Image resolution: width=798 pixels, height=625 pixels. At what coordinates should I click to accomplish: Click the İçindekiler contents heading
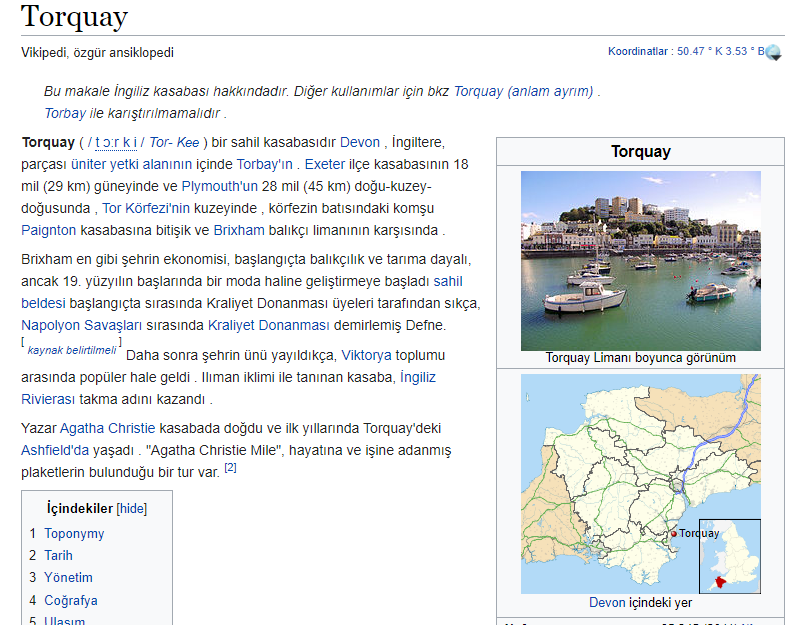80,508
